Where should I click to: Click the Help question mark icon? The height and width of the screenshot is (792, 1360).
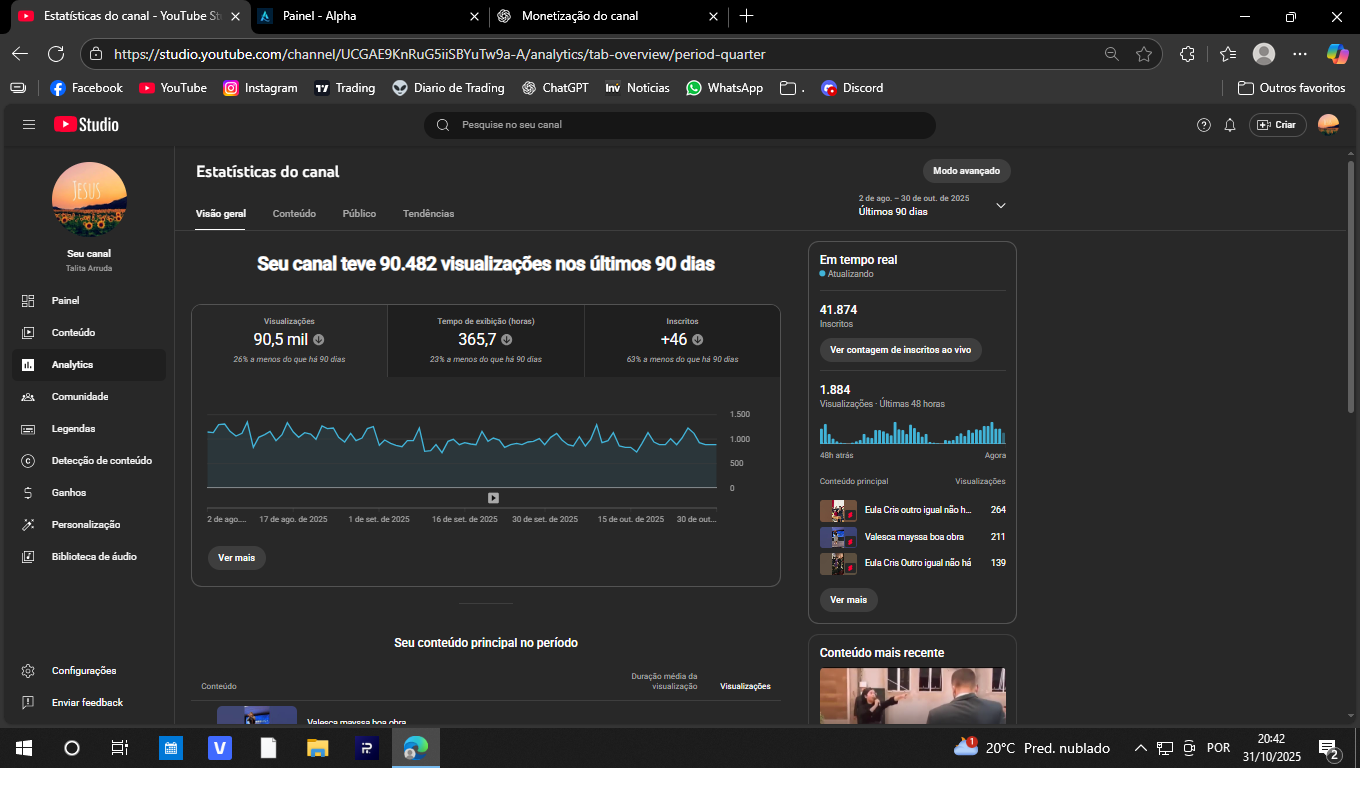pyautogui.click(x=1204, y=125)
